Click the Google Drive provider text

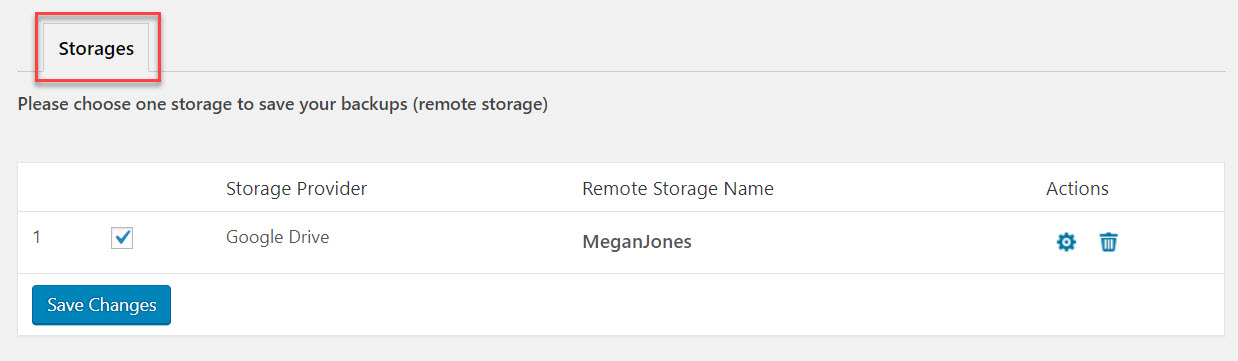[277, 237]
